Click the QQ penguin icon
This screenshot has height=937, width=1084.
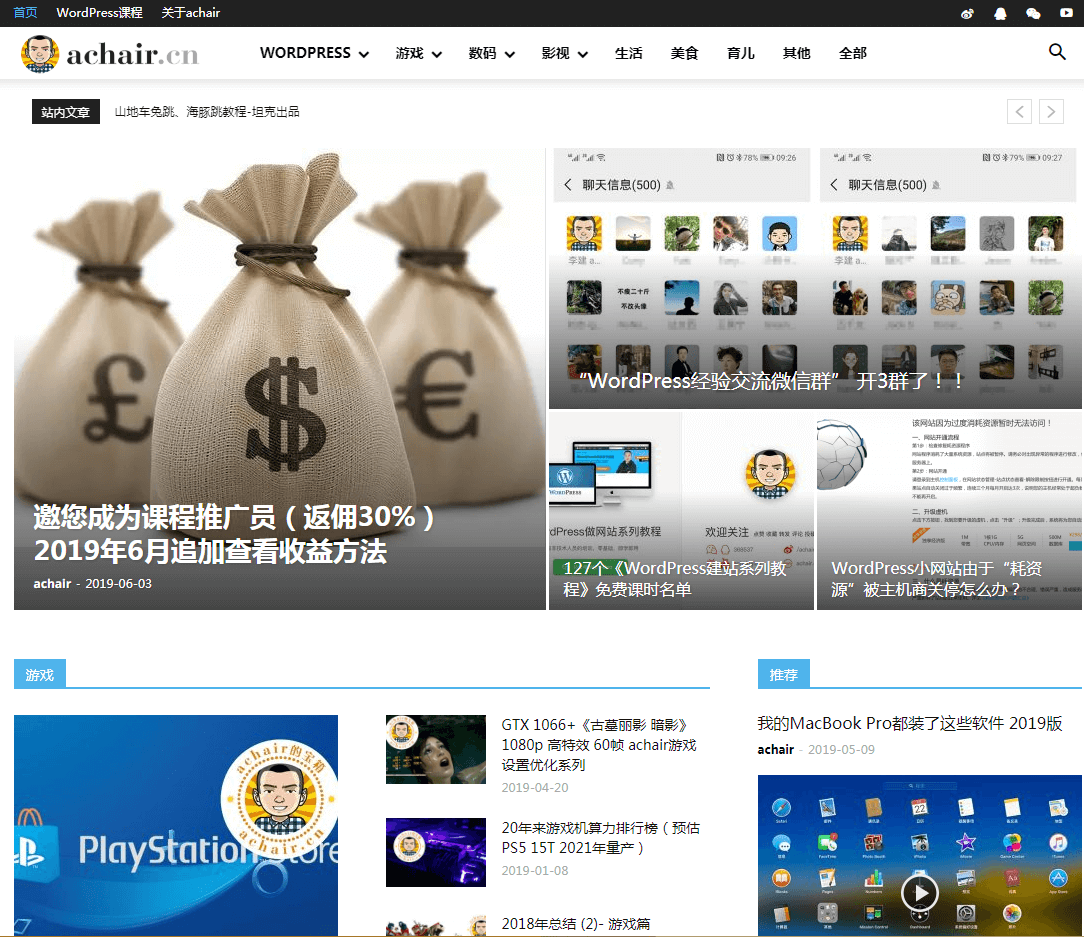click(1000, 13)
